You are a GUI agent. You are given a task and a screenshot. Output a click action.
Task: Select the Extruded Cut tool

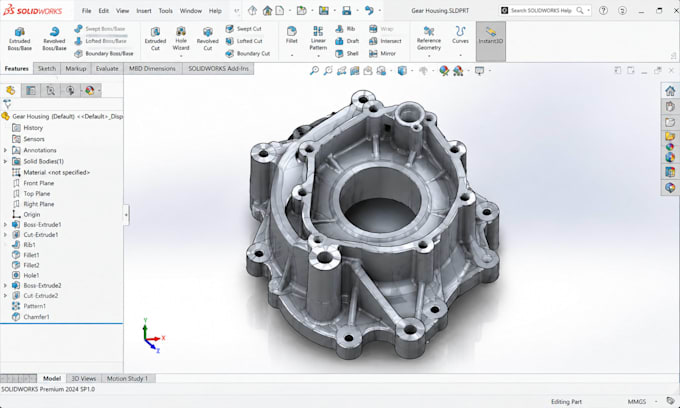pyautogui.click(x=155, y=39)
